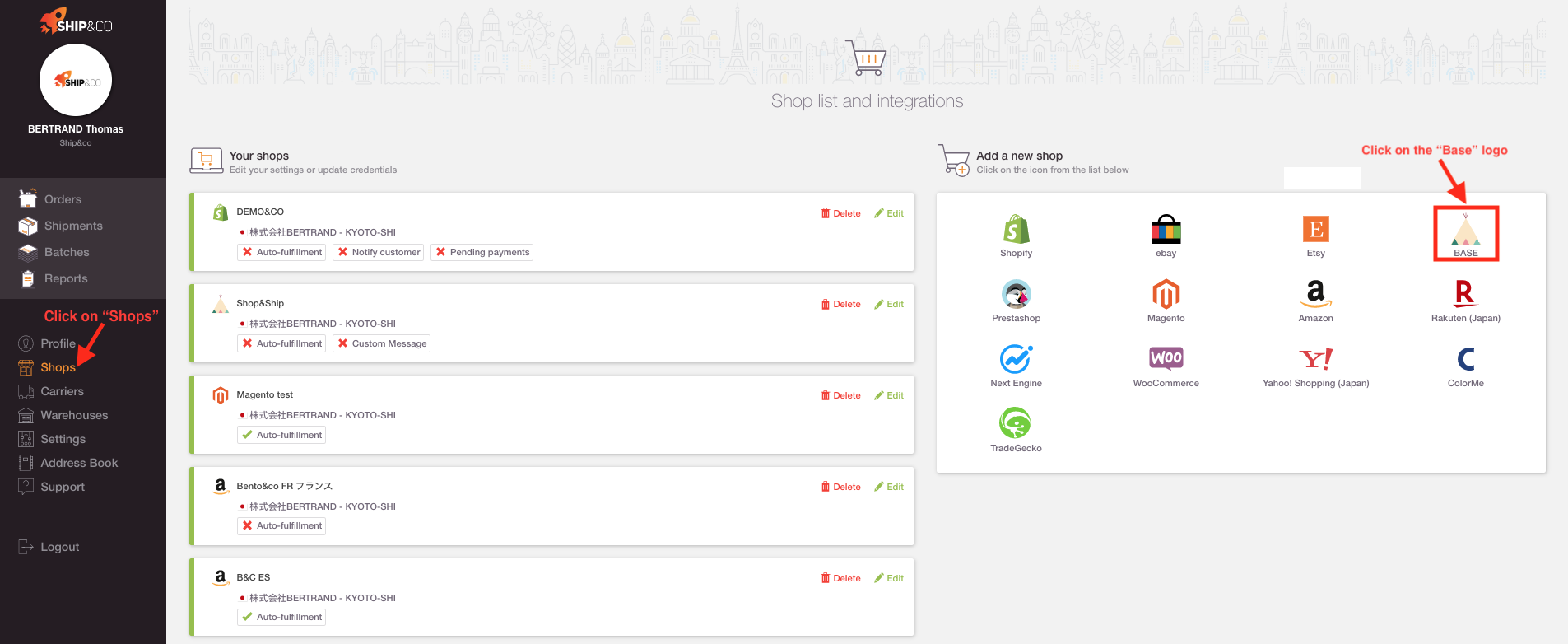
Task: Click the Magento test shop name
Action: pyautogui.click(x=265, y=394)
